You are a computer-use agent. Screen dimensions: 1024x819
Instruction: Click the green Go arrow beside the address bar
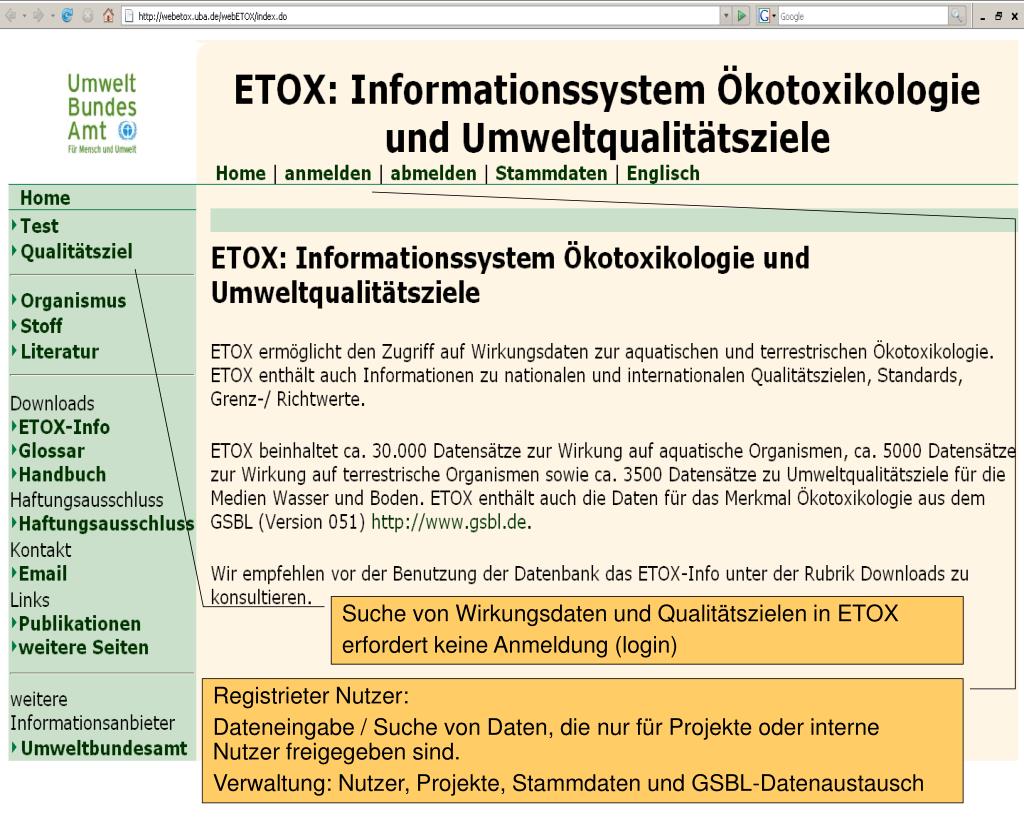(742, 16)
